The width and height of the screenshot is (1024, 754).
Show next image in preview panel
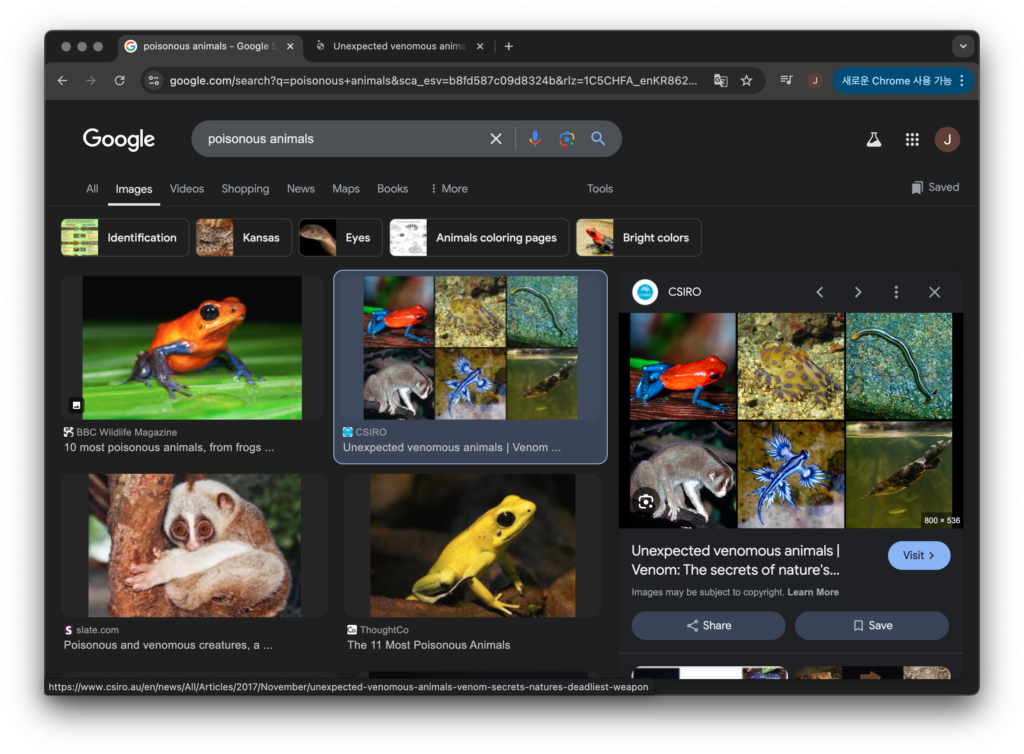pyautogui.click(x=857, y=292)
